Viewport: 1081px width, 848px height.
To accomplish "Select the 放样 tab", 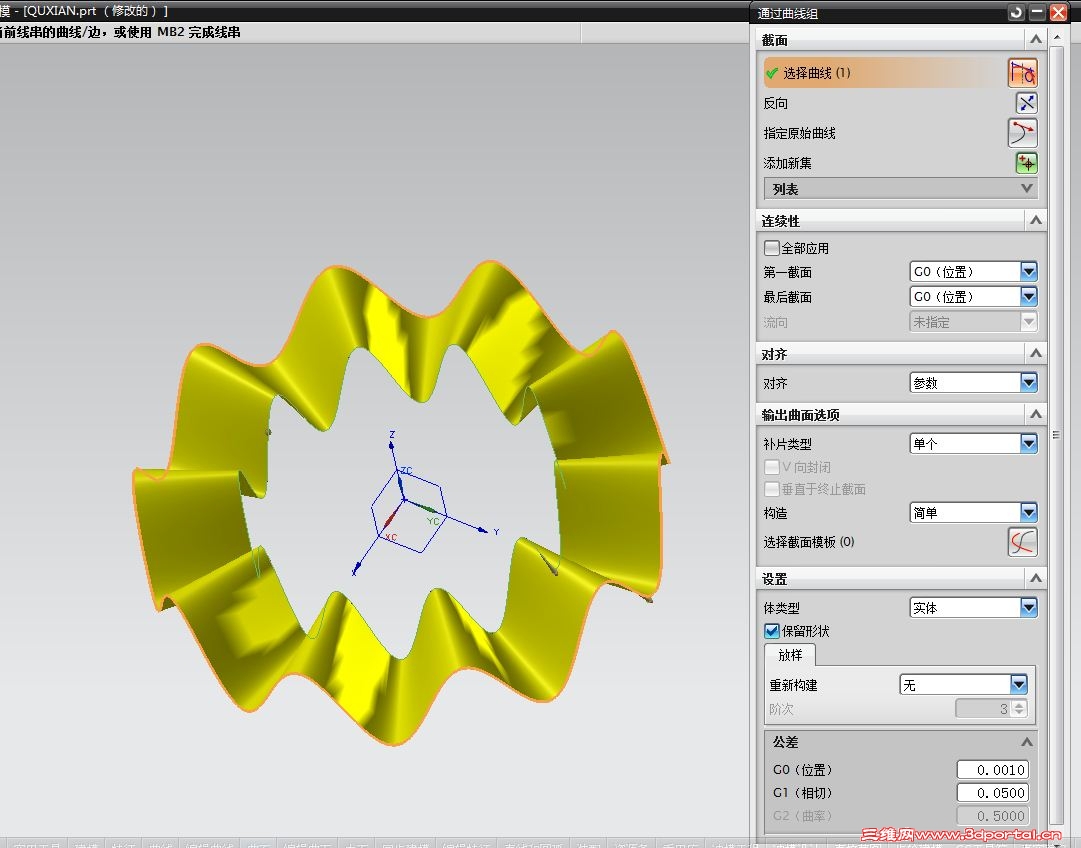I will click(x=790, y=655).
